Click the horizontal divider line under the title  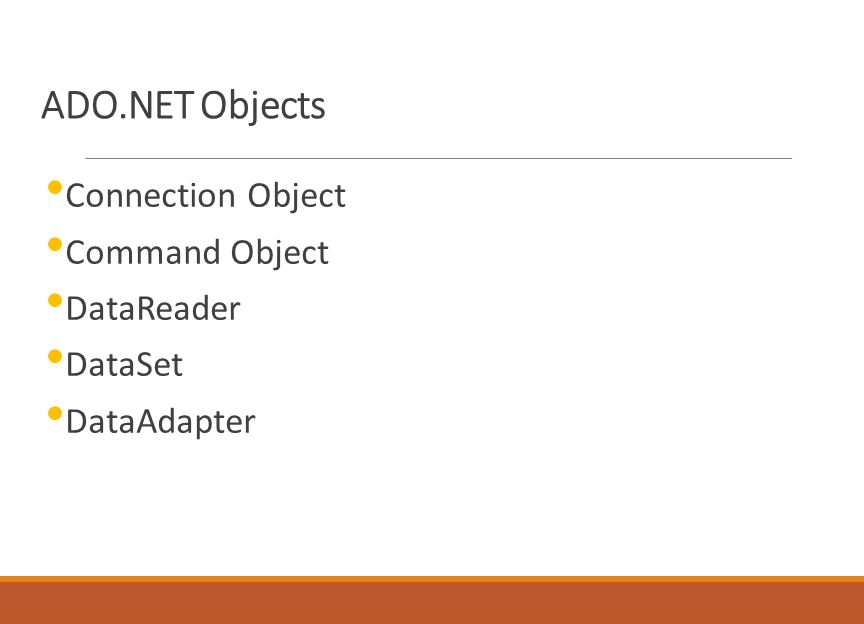pyautogui.click(x=439, y=158)
